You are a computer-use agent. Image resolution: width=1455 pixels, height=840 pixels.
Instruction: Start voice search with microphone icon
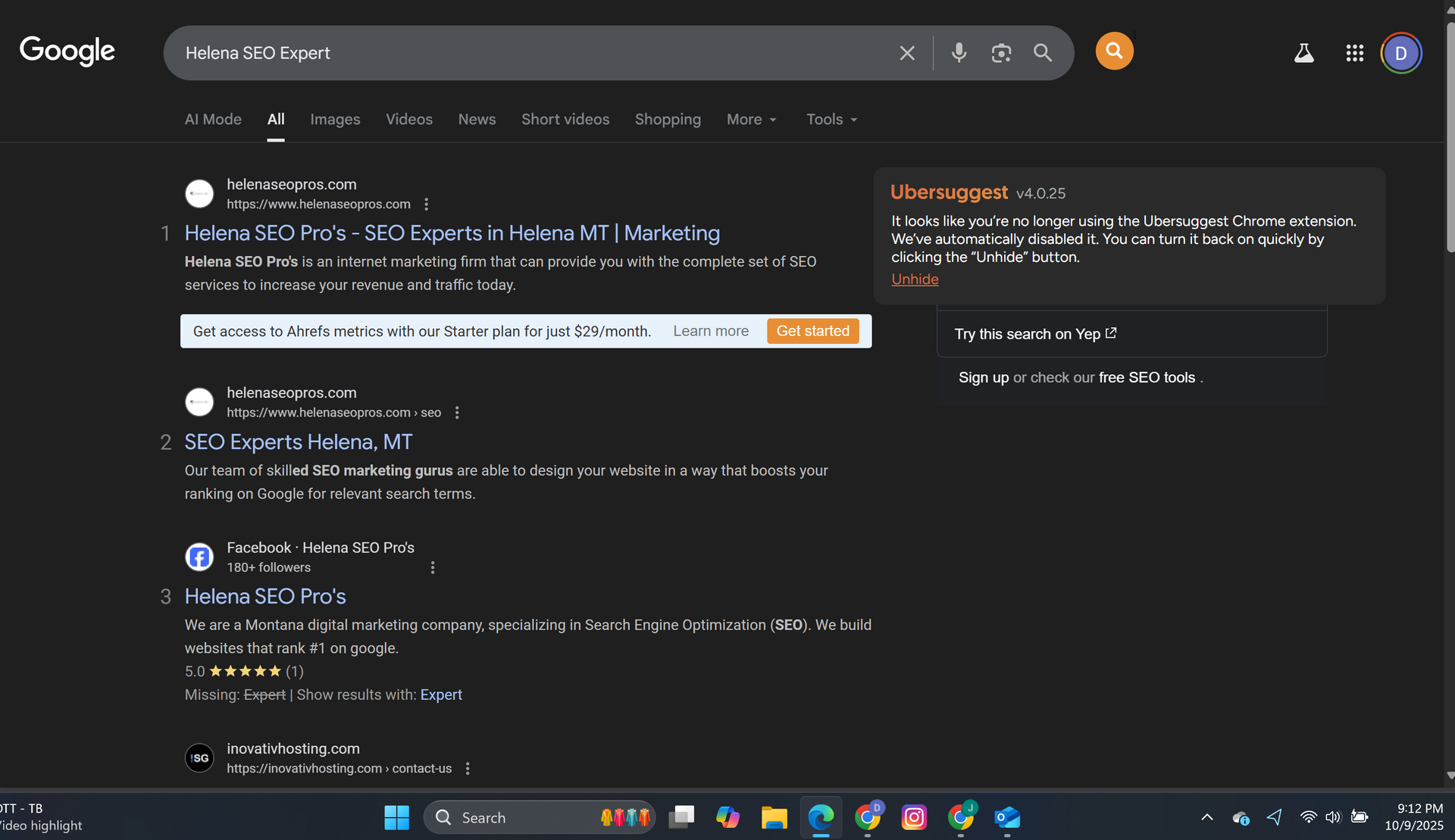959,53
